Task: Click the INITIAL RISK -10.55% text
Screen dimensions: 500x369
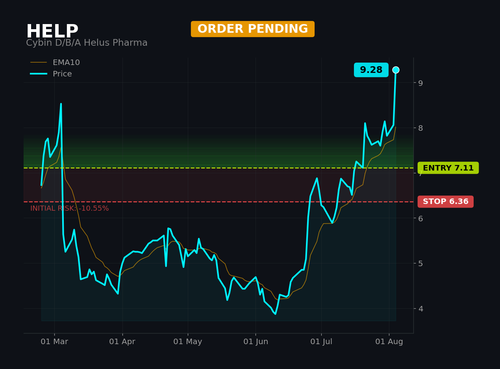Action: point(69,209)
